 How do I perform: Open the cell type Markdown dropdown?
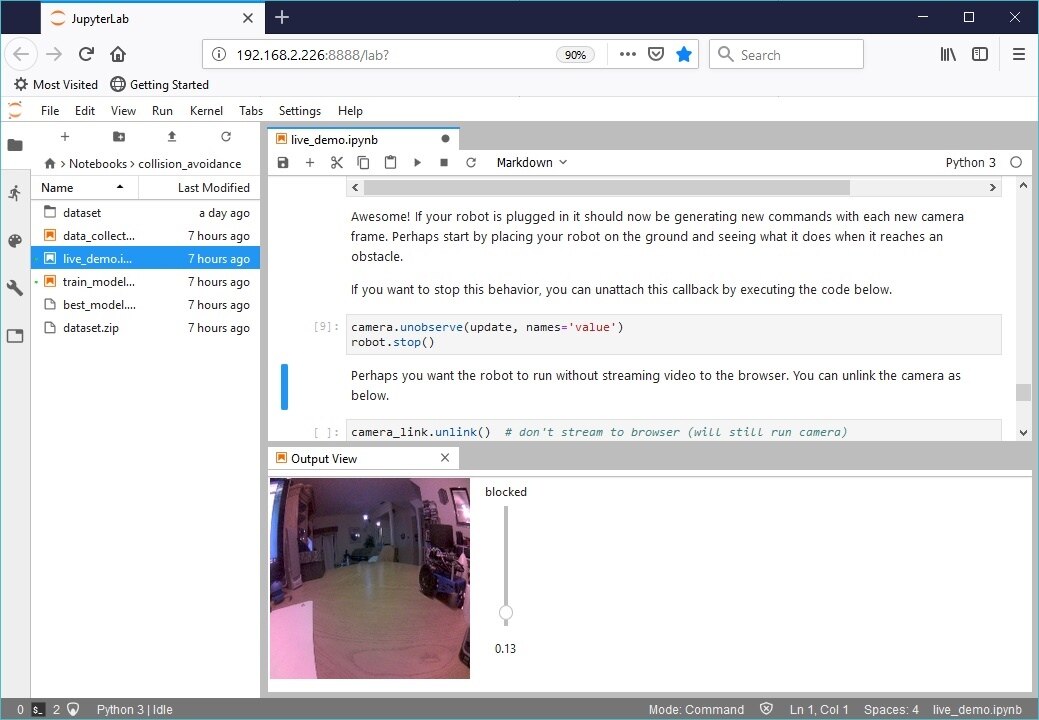point(531,162)
